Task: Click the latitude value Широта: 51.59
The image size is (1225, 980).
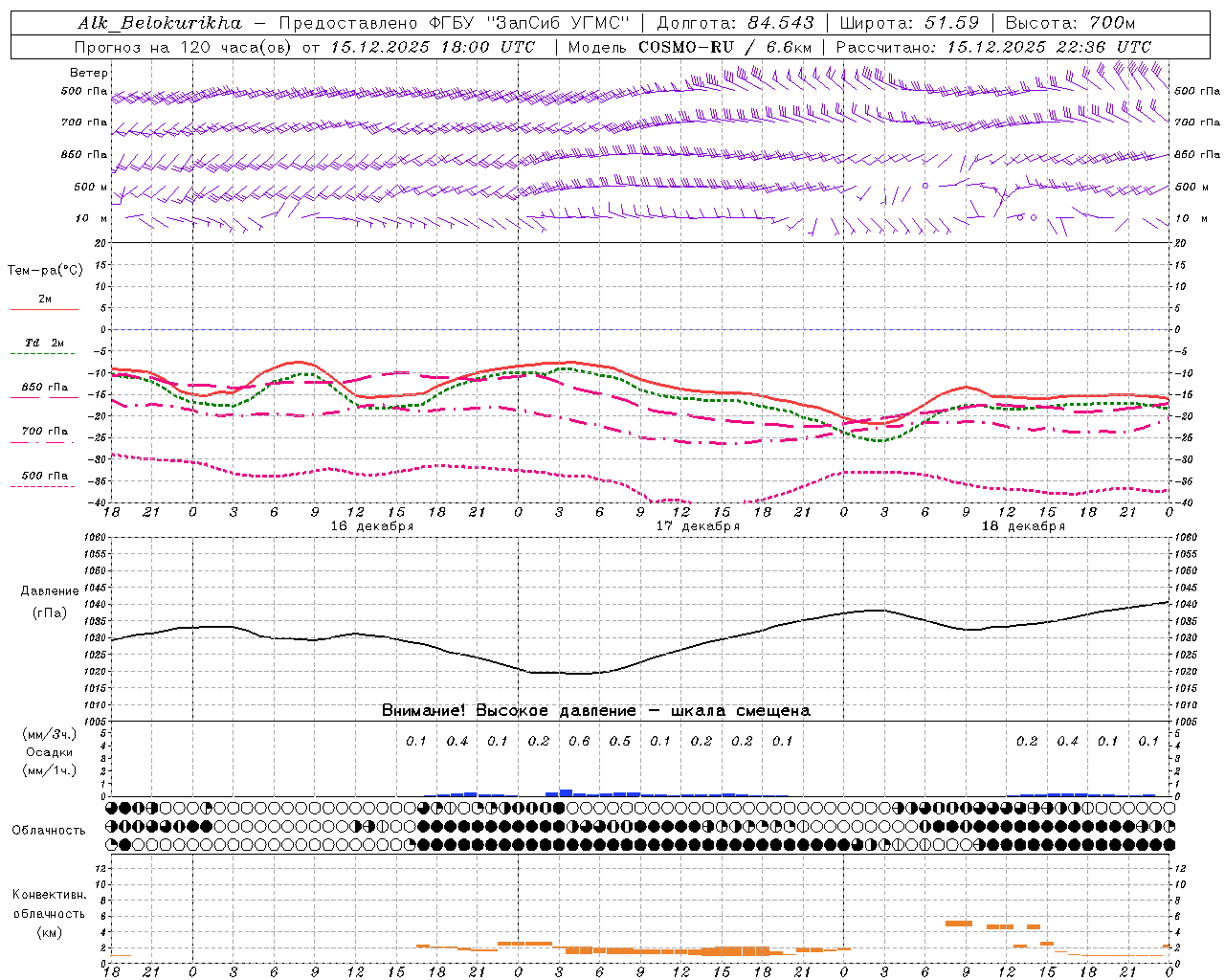Action: [911, 22]
